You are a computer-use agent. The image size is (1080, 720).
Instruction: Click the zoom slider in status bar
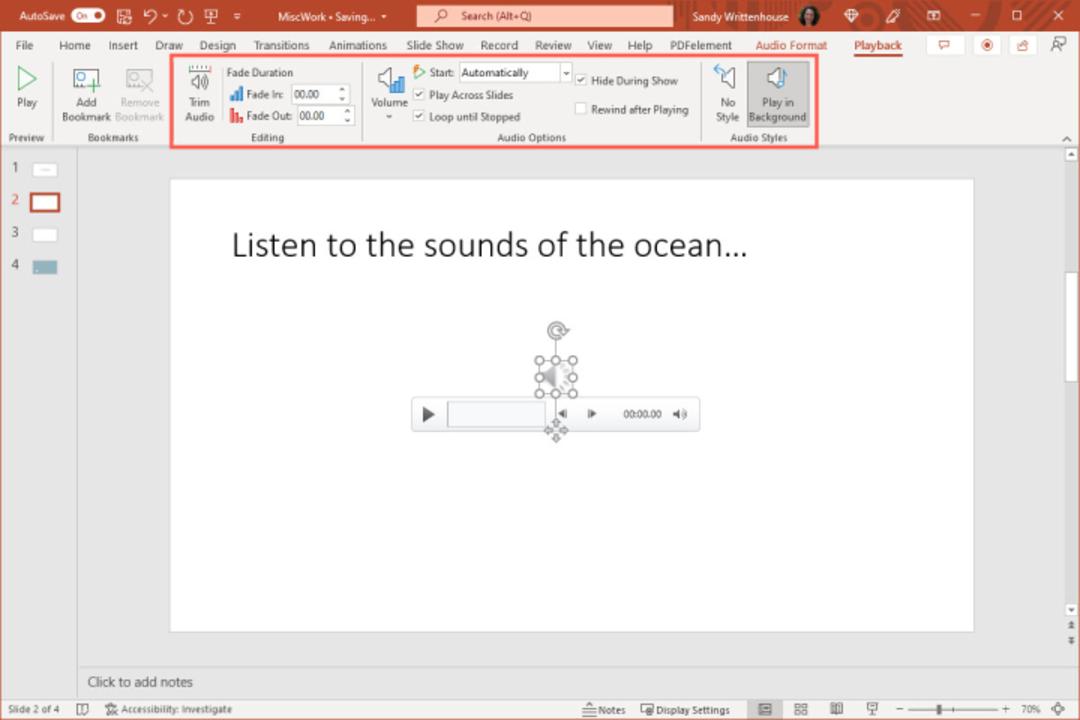click(x=953, y=708)
